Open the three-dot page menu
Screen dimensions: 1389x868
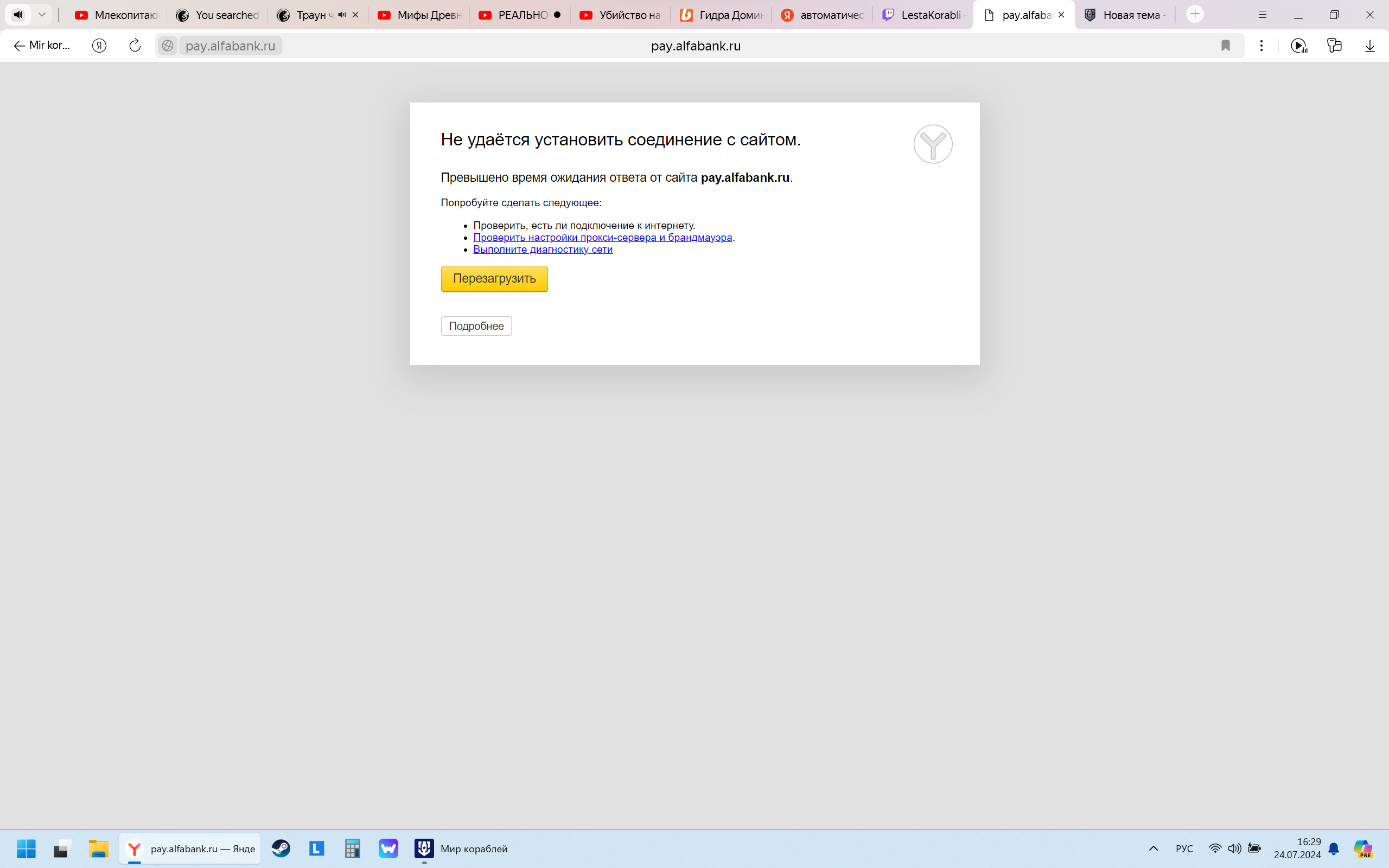[x=1261, y=46]
